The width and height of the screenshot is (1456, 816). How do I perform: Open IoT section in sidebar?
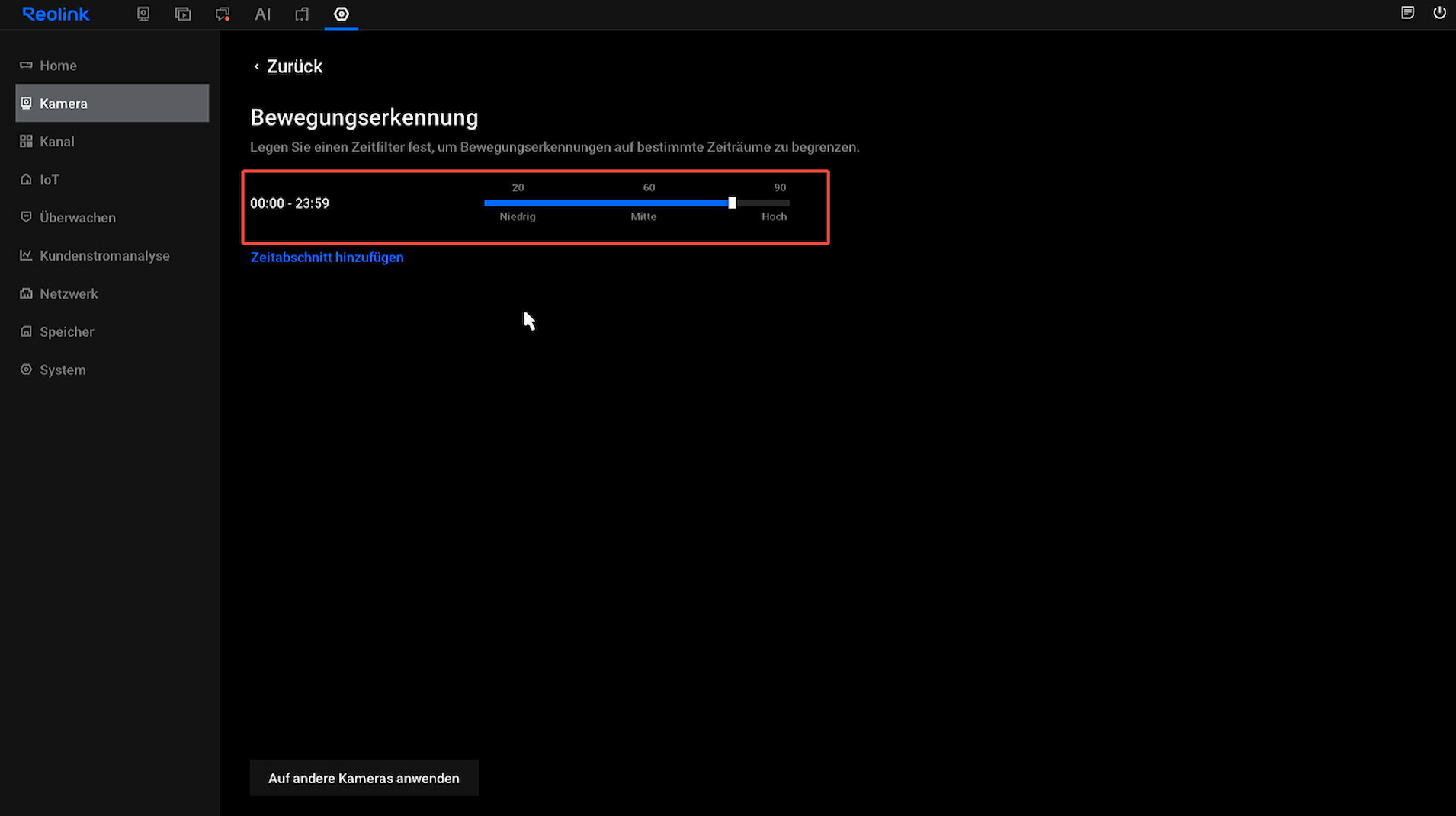112,180
